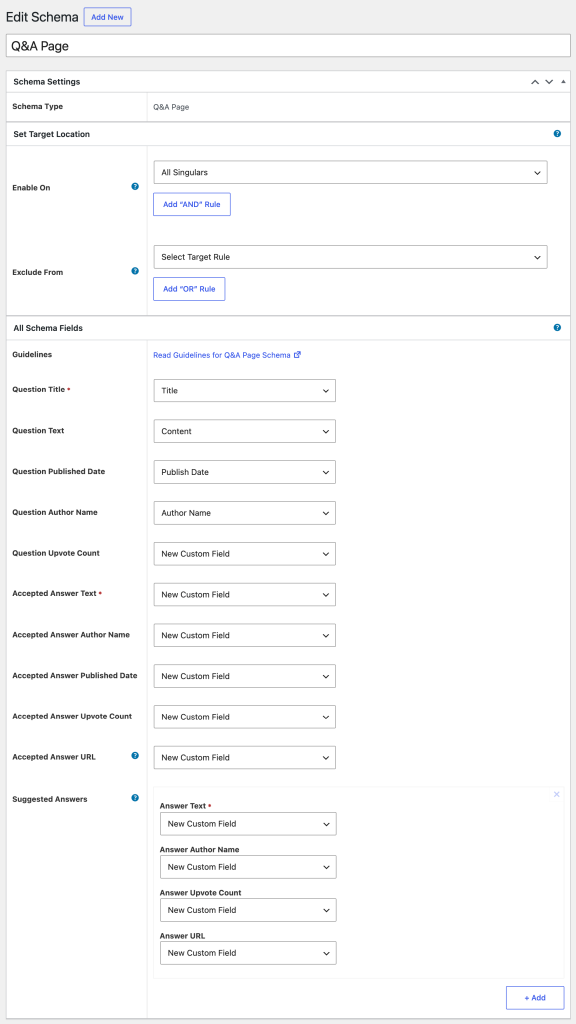The width and height of the screenshot is (576, 1024).
Task: Click the Edit Schema page heading
Action: [x=42, y=17]
